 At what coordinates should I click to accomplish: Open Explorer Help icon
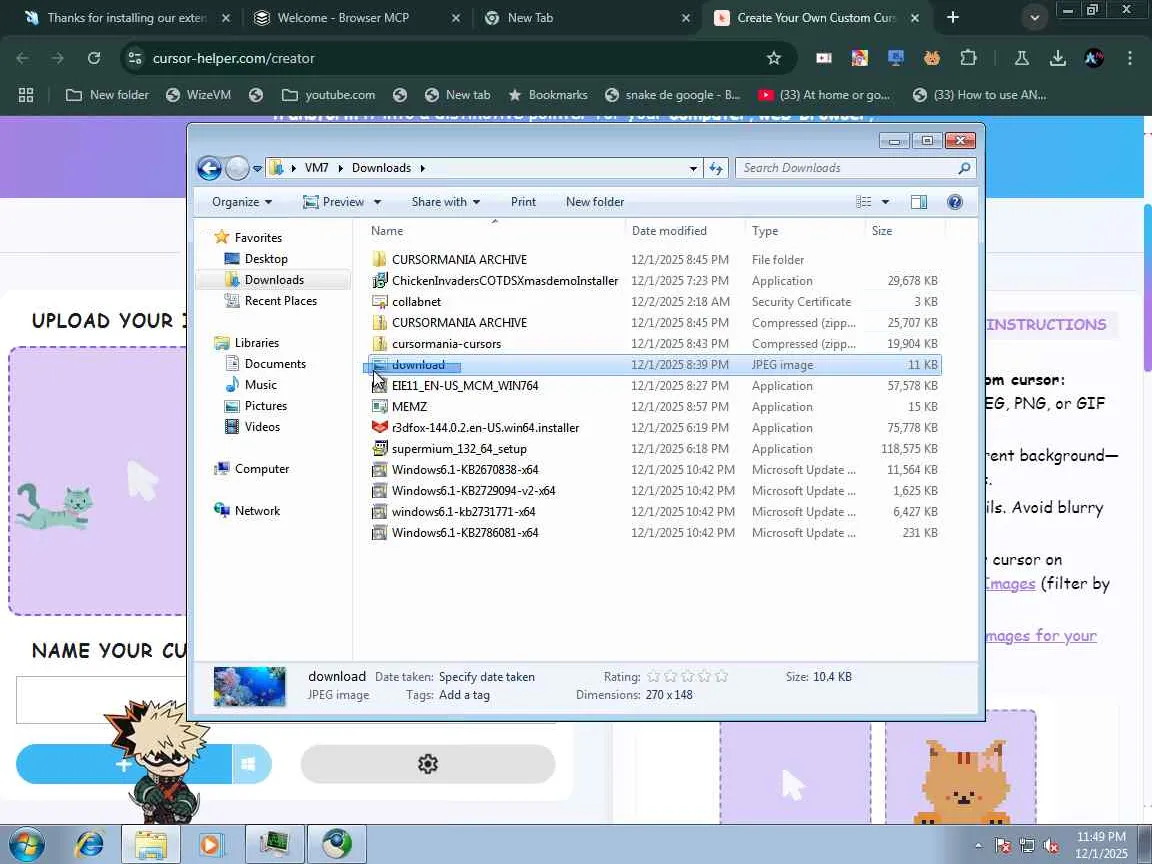coord(954,202)
